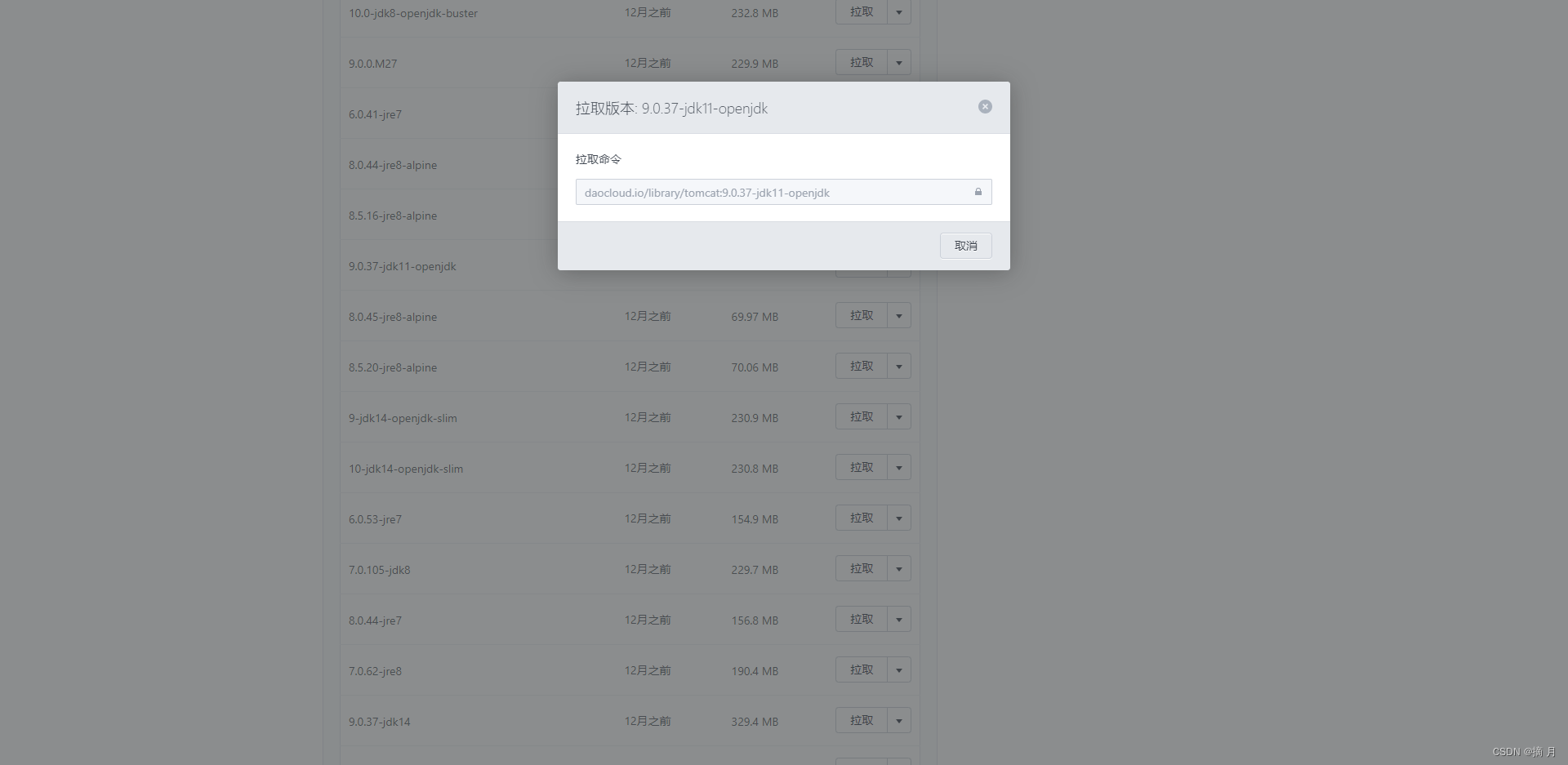Click tag name 7.0.105-jdk8

(x=380, y=570)
